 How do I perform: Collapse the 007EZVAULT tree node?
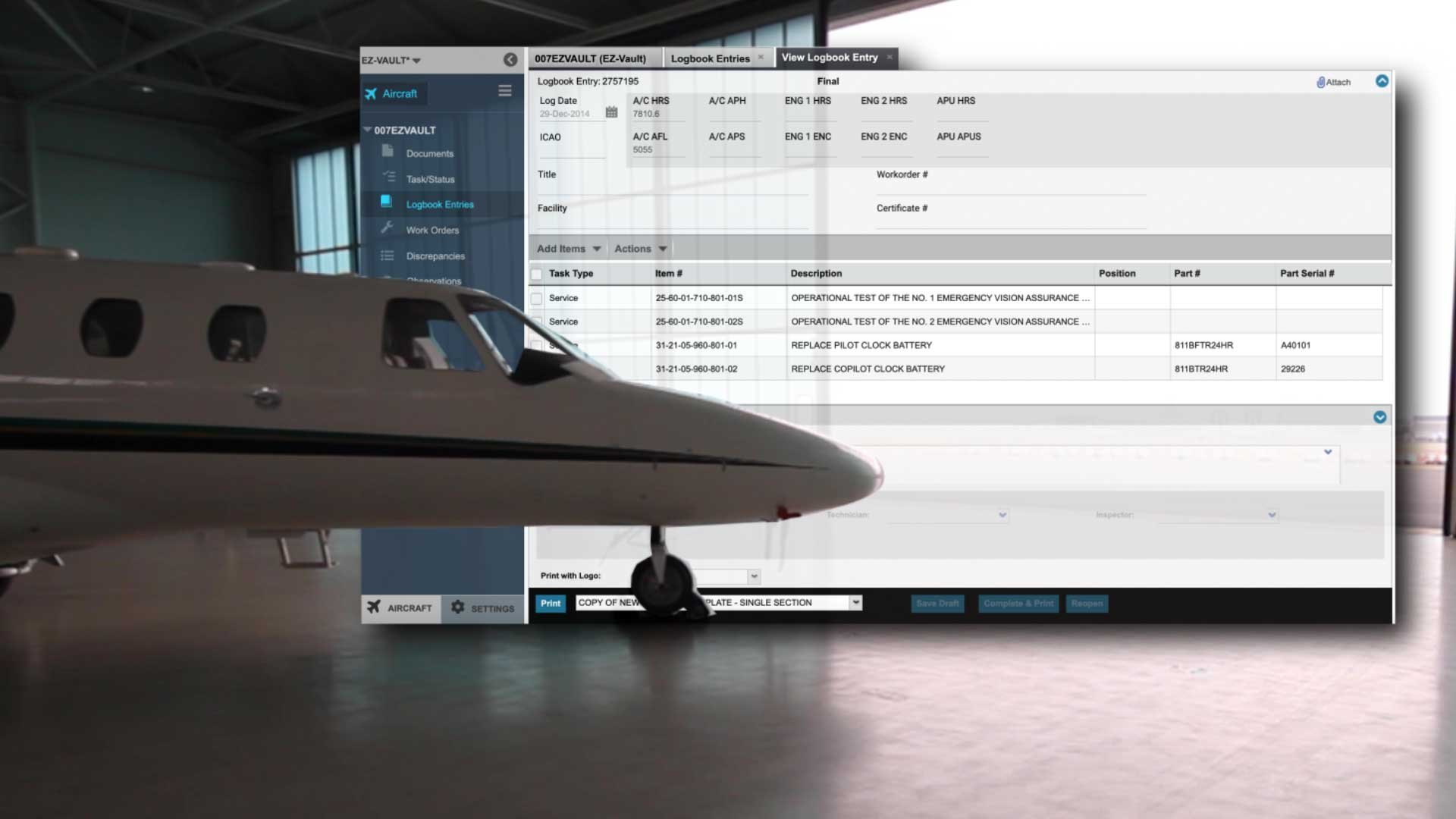click(368, 130)
